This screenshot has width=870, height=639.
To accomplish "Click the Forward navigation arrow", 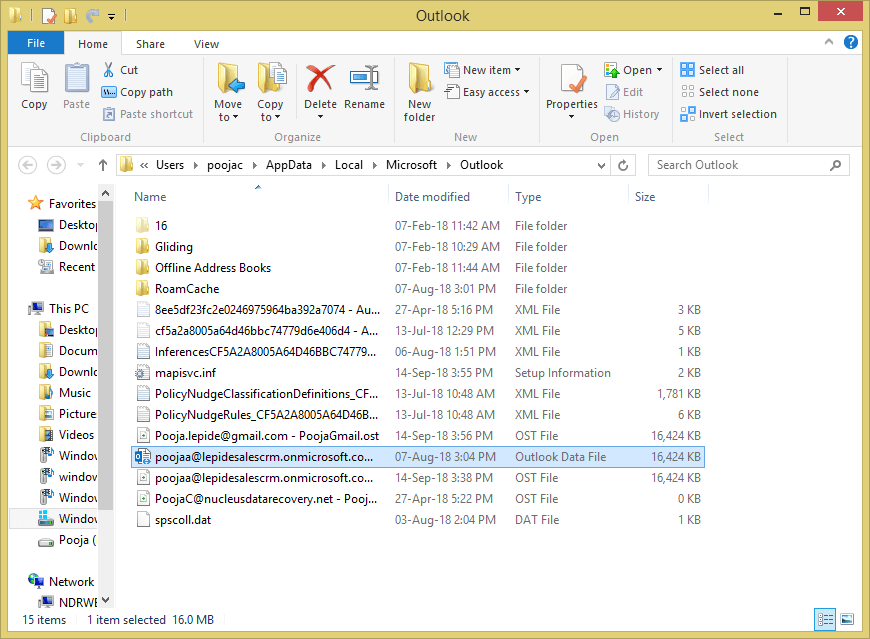I will click(x=56, y=165).
